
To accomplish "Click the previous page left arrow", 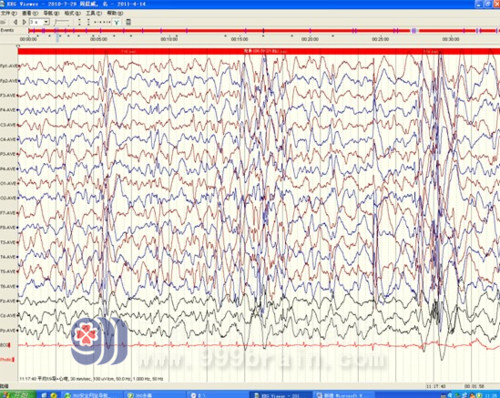I will tap(15, 22).
